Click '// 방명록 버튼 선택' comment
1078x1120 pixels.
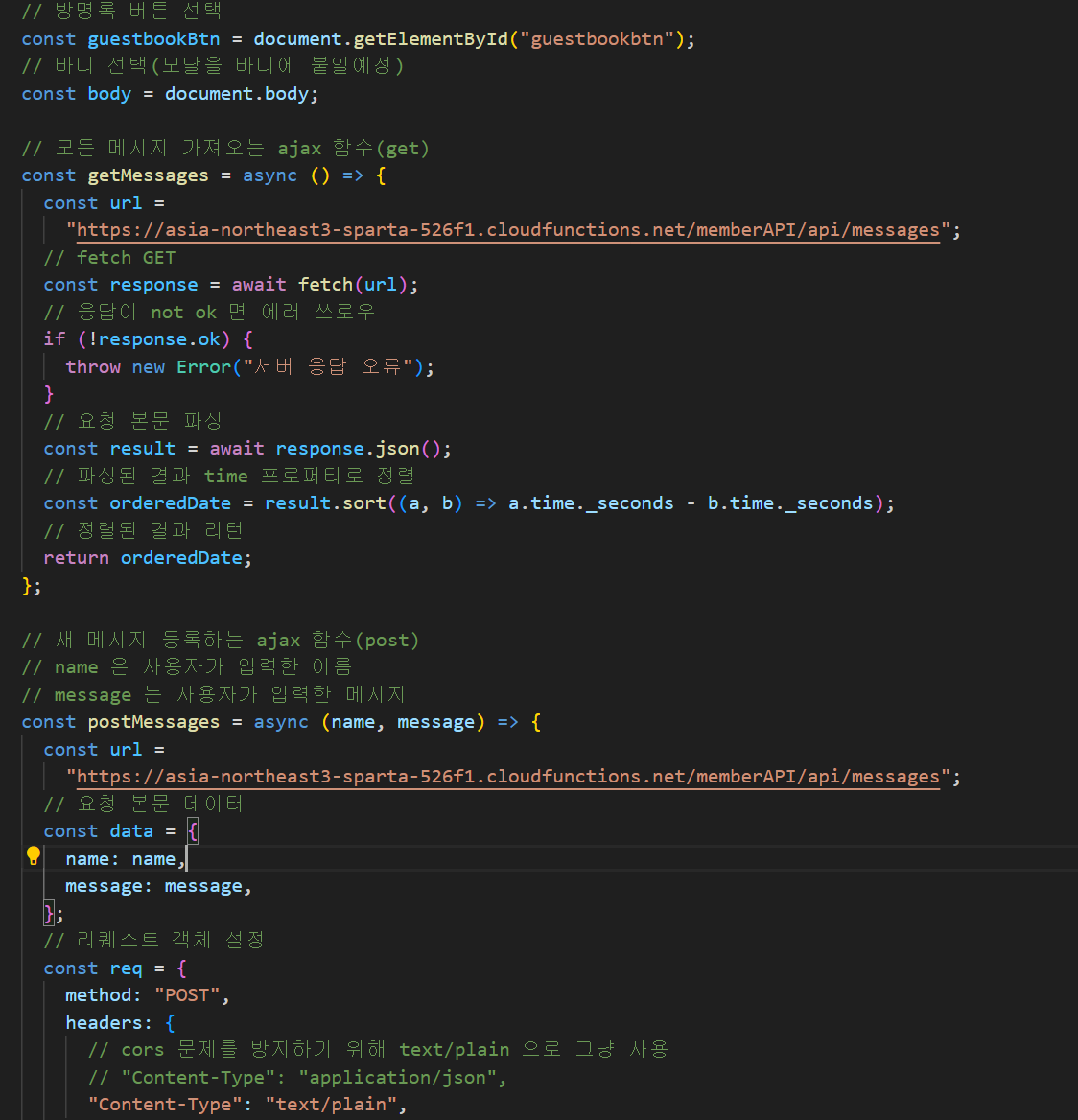coord(122,11)
